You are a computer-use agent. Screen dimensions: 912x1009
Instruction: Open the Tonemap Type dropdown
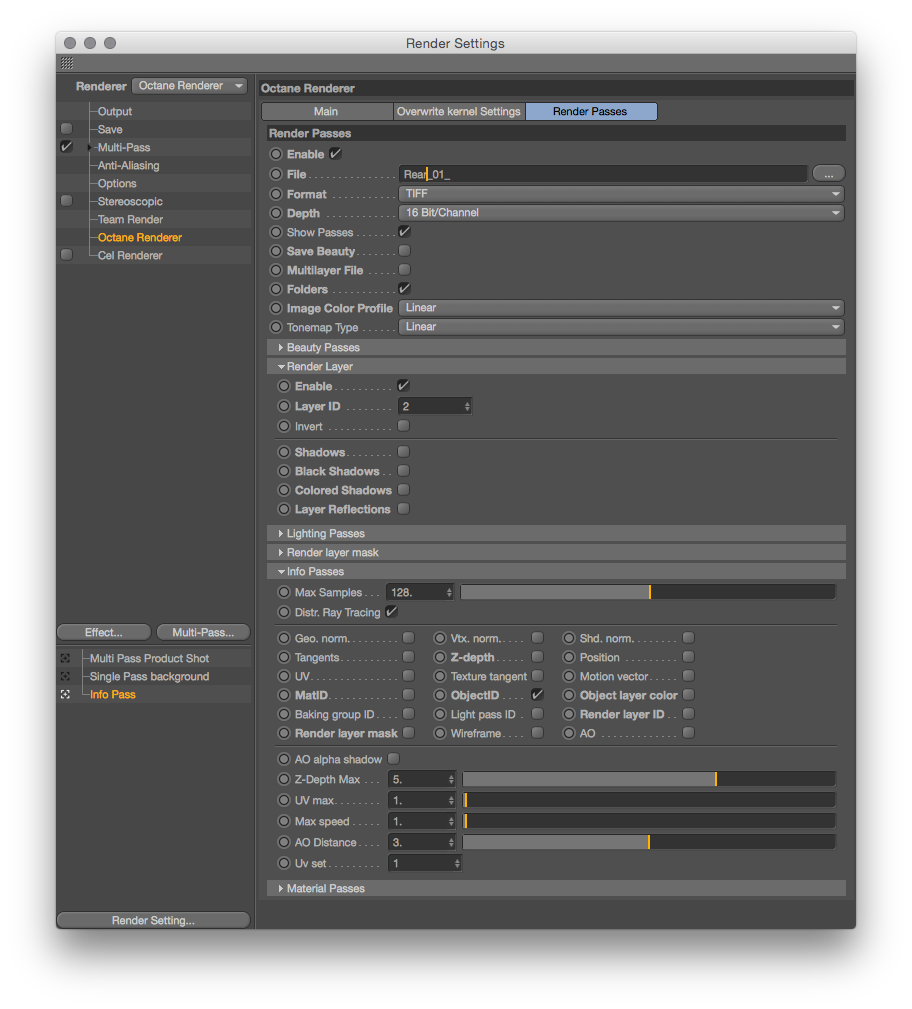[621, 327]
